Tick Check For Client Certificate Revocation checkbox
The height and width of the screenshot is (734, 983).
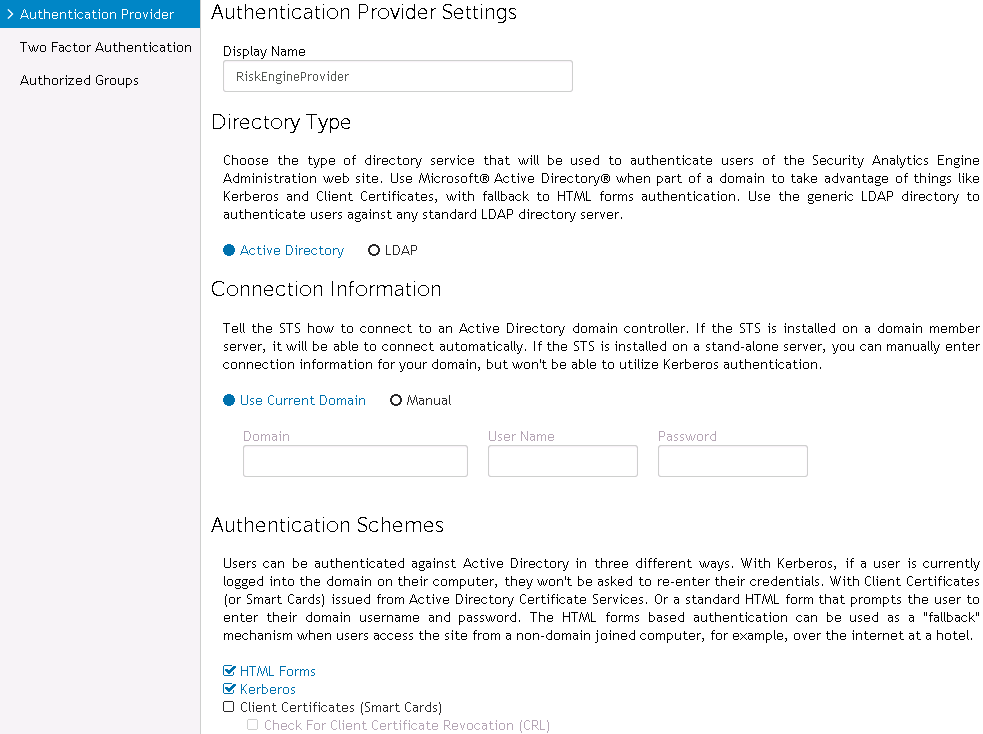253,725
